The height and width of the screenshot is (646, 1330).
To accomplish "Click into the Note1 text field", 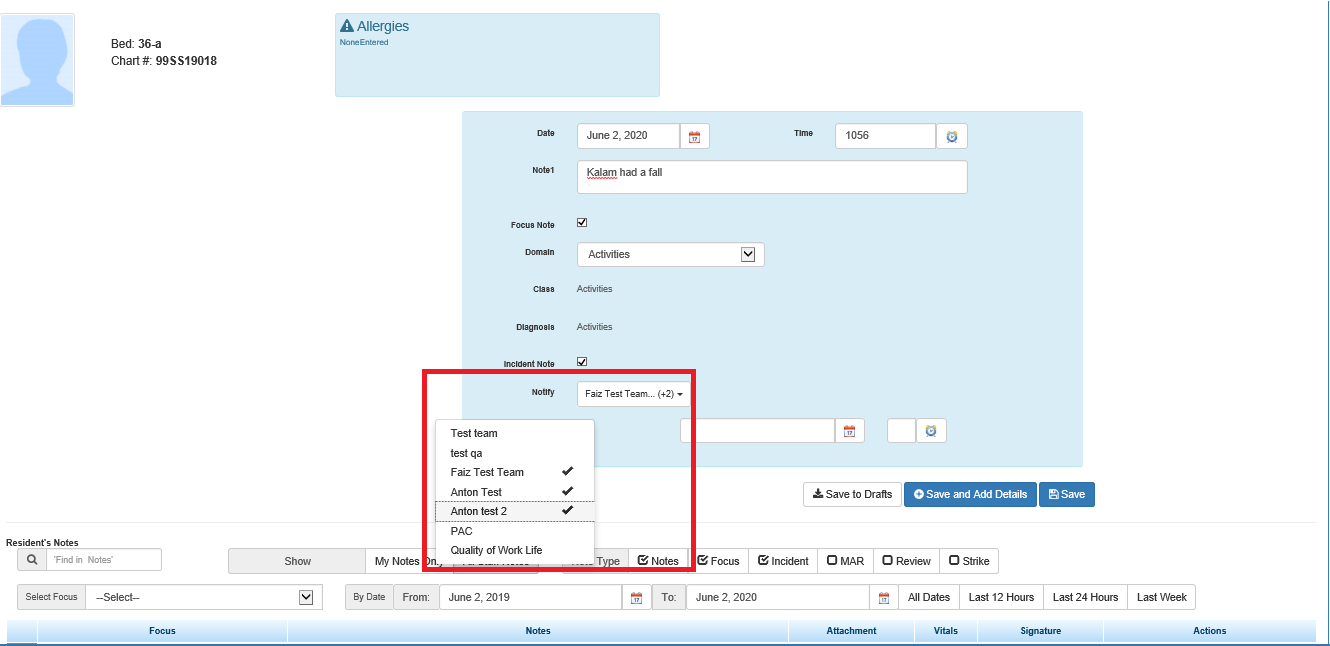I will coord(771,177).
